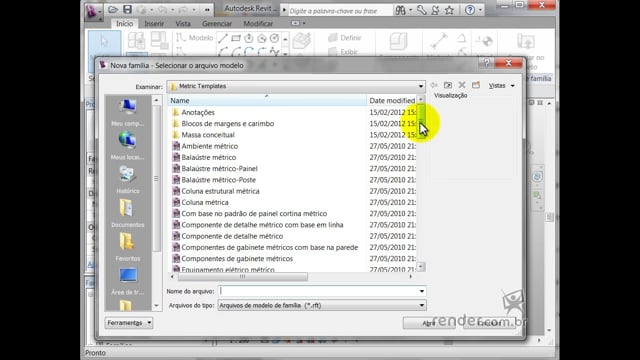This screenshot has width=640, height=360.
Task: Click the places bar up arrow
Action: (x=156, y=100)
